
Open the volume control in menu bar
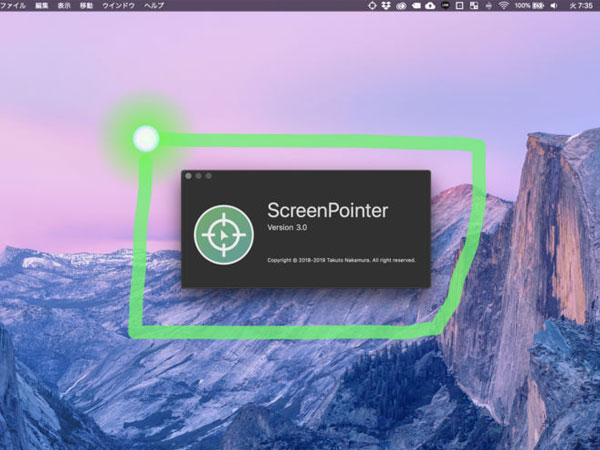click(554, 5)
